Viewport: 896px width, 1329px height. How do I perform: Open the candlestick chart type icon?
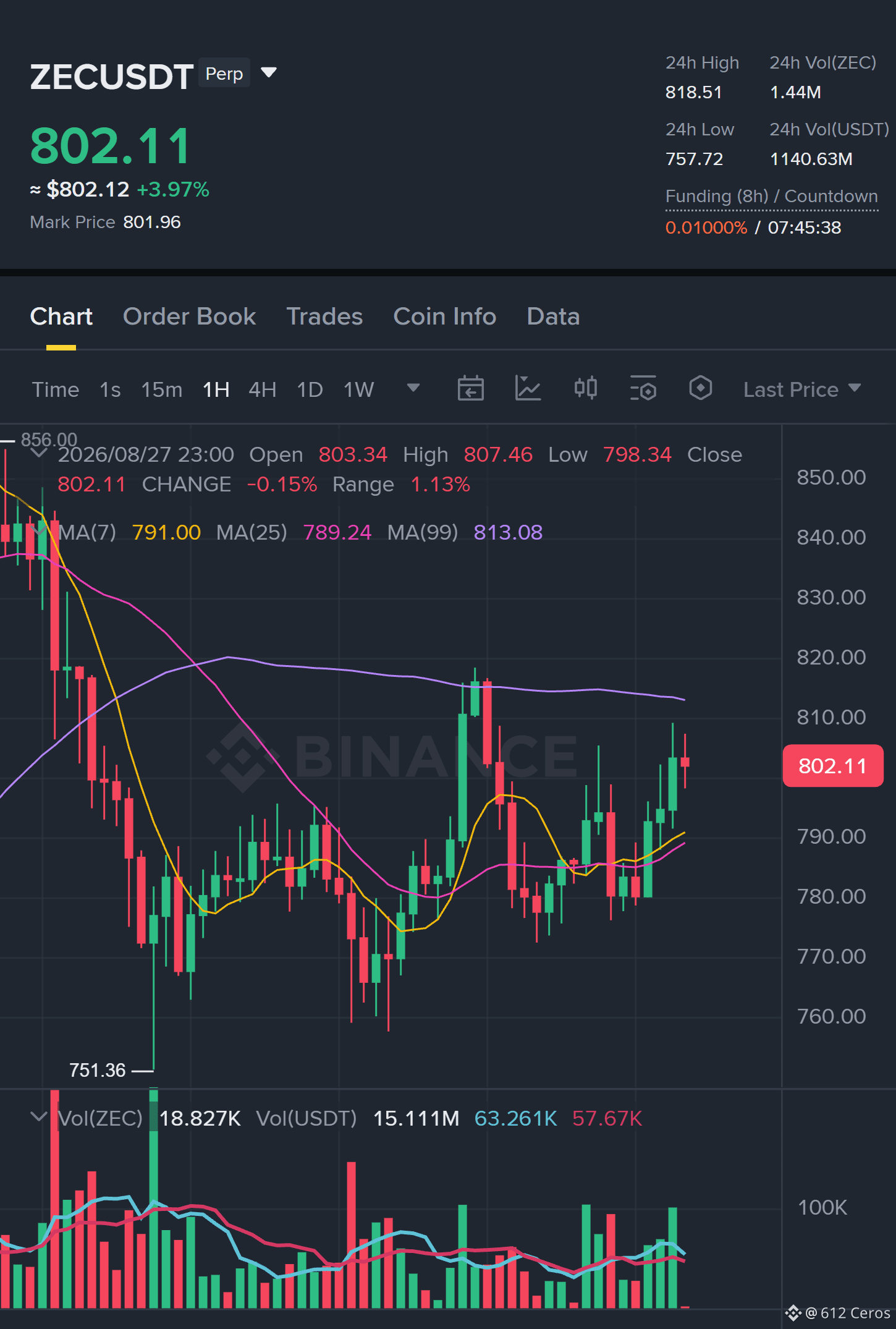[x=585, y=389]
